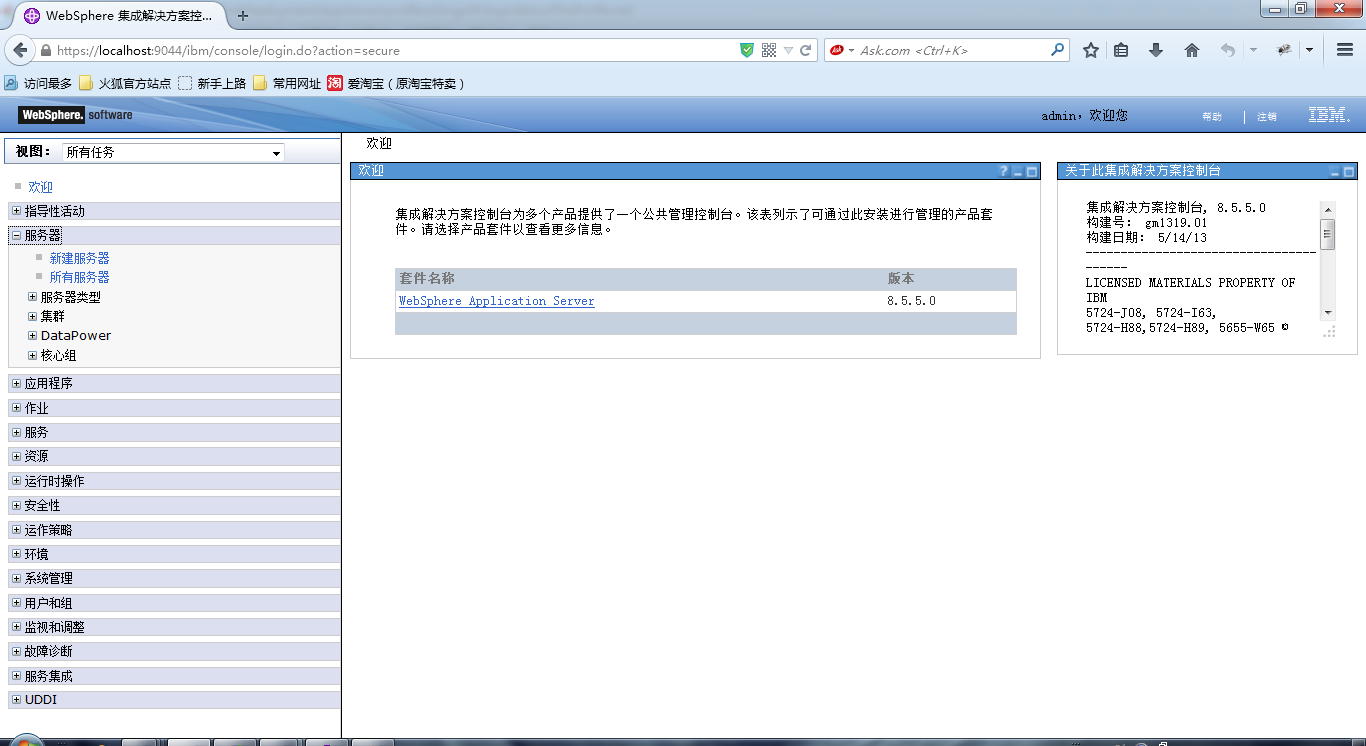Image resolution: width=1366 pixels, height=746 pixels.
Task: Show bookmarks list icon
Action: click(1122, 50)
